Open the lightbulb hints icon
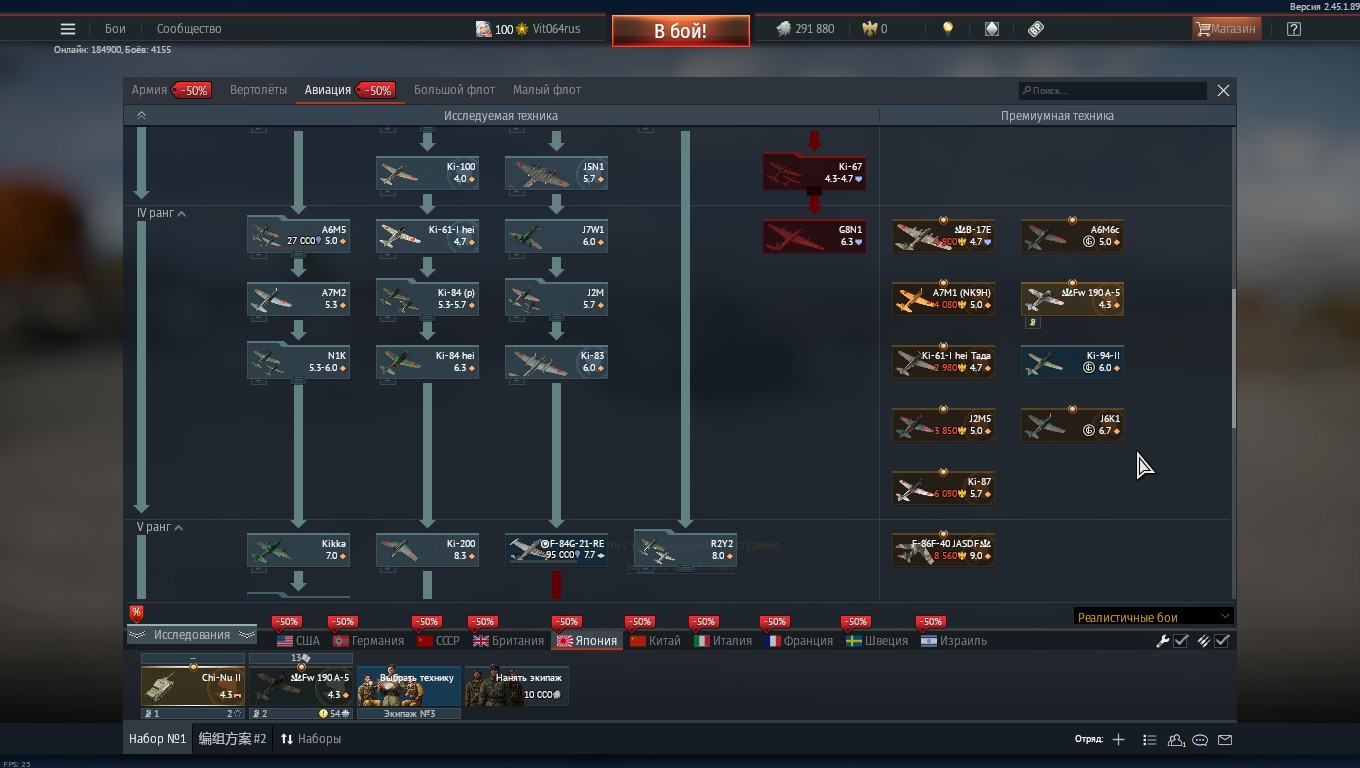 (x=948, y=29)
